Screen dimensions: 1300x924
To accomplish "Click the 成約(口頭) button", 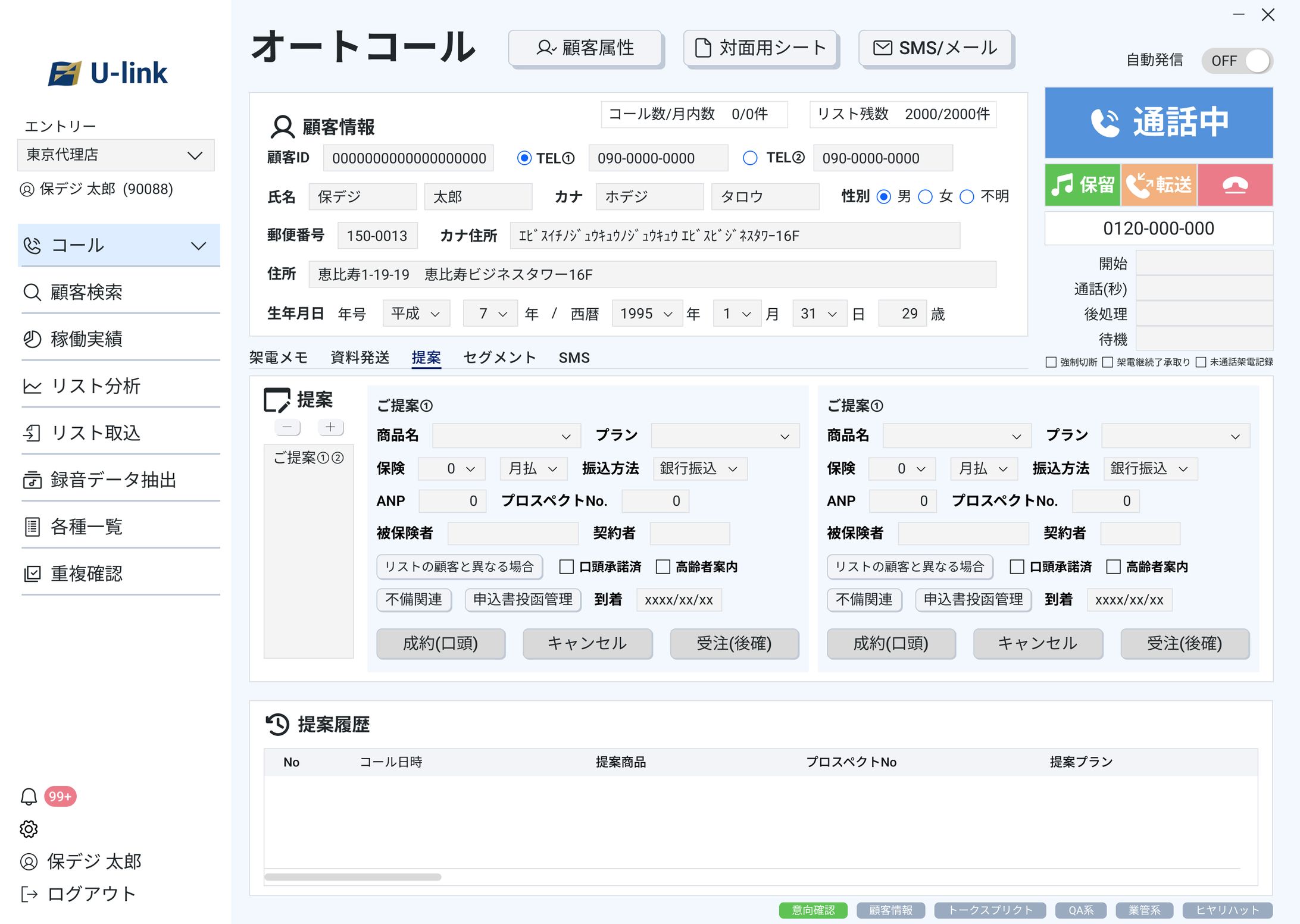I will pos(440,644).
